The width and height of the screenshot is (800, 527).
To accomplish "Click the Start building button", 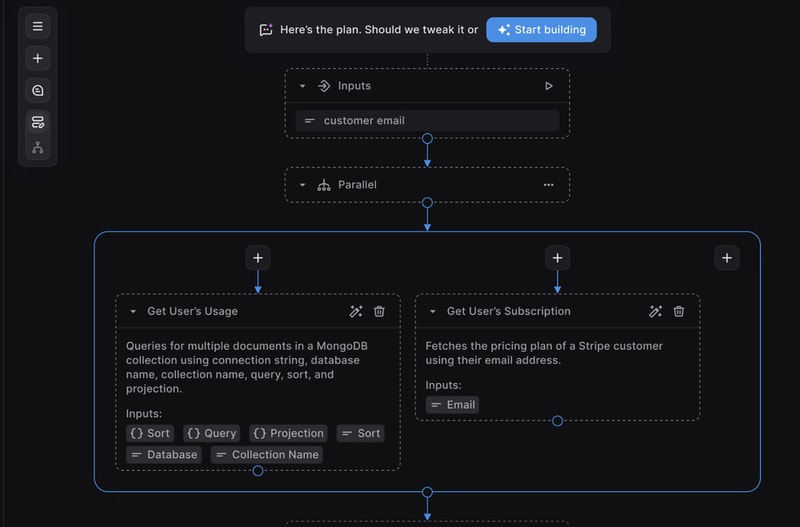I will [541, 30].
